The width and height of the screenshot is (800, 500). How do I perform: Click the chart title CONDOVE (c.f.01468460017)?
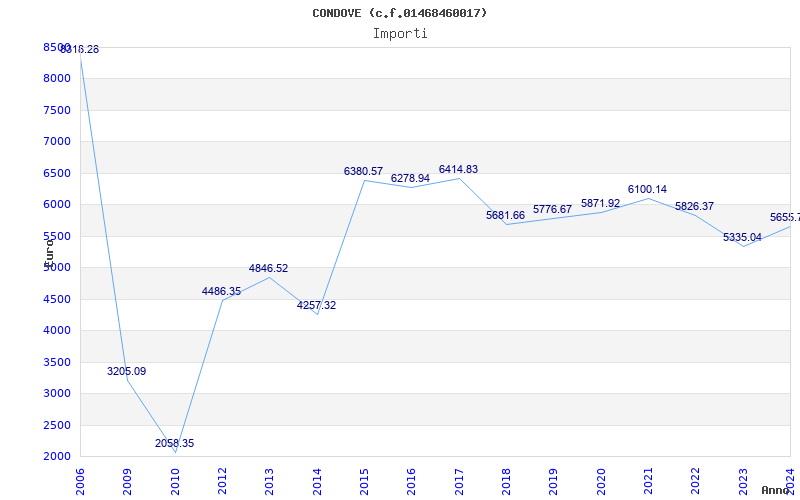(399, 13)
